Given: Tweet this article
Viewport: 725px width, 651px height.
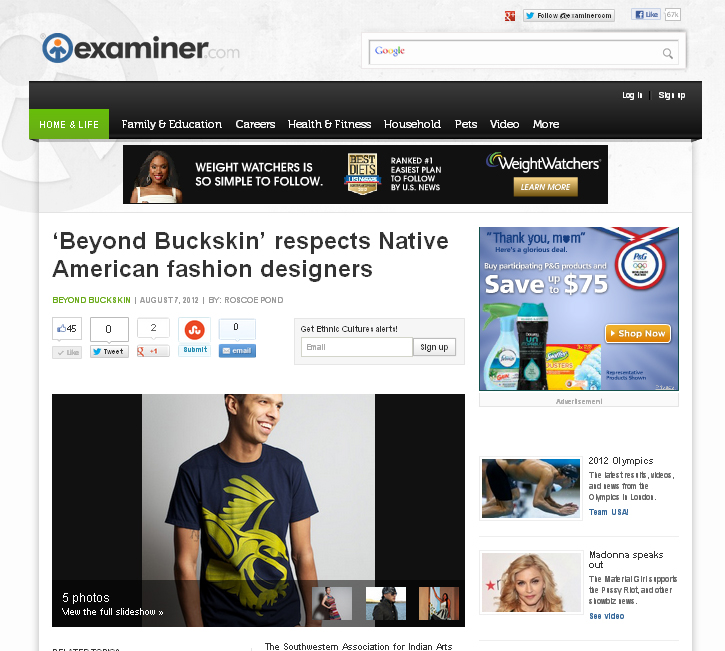Looking at the screenshot, I should [109, 351].
